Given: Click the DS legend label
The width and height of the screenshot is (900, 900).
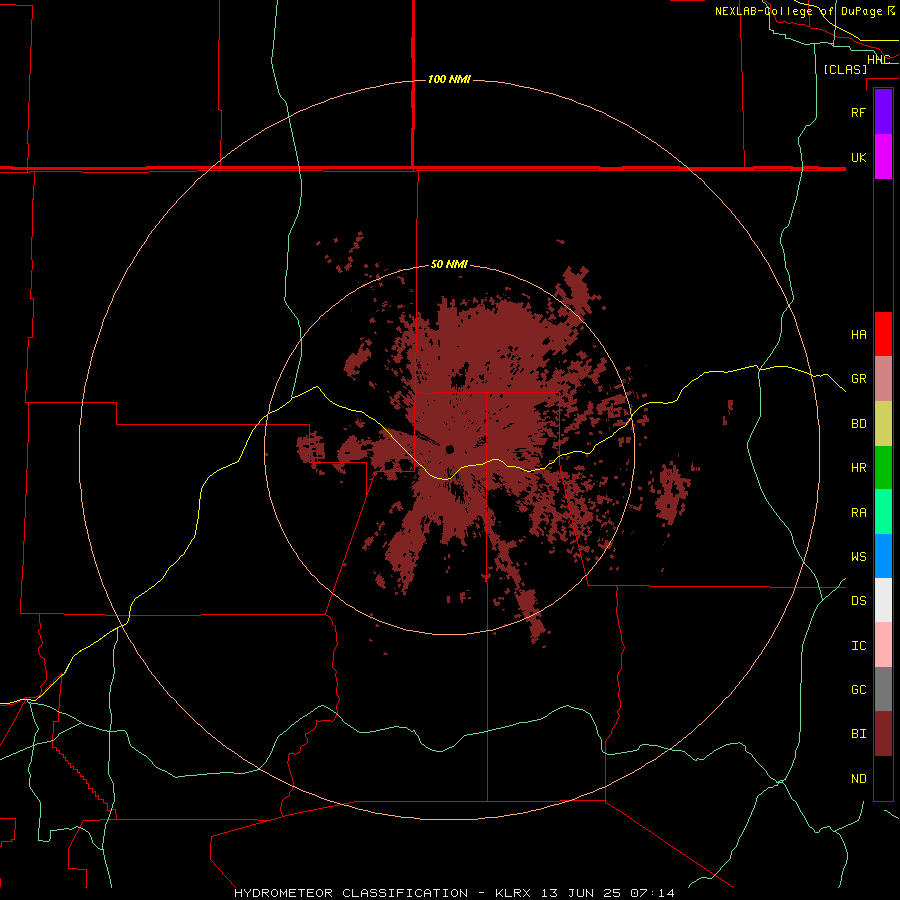Looking at the screenshot, I should click(x=858, y=601).
